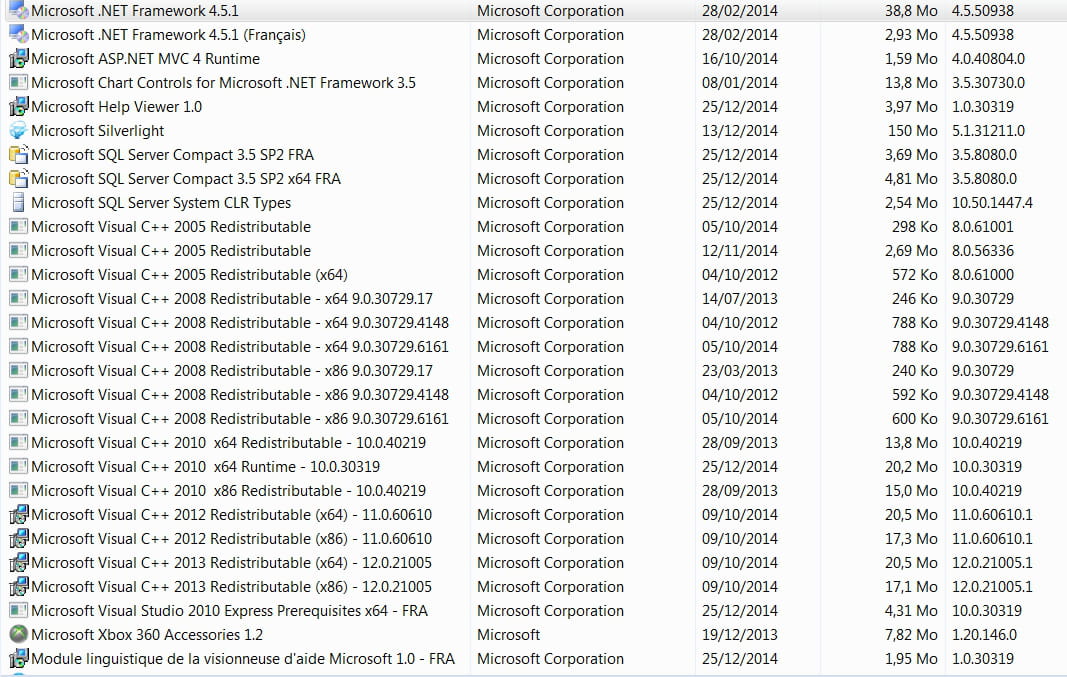Select Microsoft SQL Server Compact 3.5 SP2 x64 FRA name

(x=186, y=178)
